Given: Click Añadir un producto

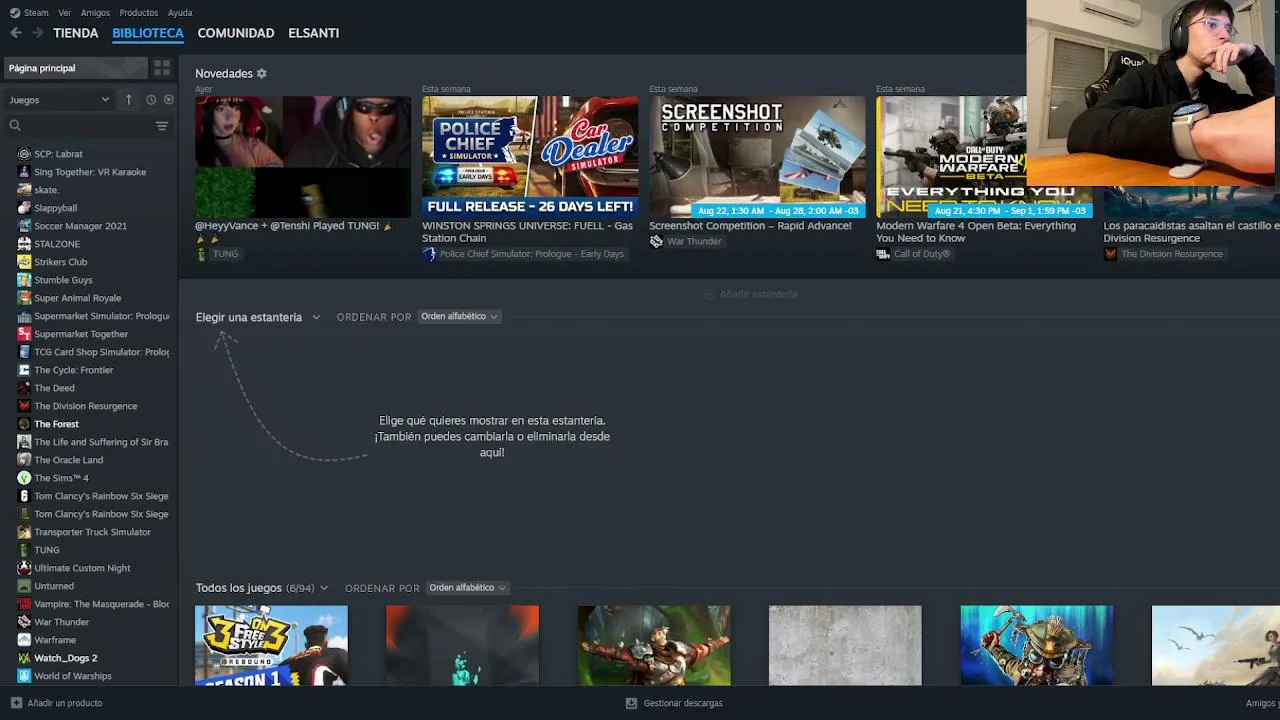Looking at the screenshot, I should point(65,703).
